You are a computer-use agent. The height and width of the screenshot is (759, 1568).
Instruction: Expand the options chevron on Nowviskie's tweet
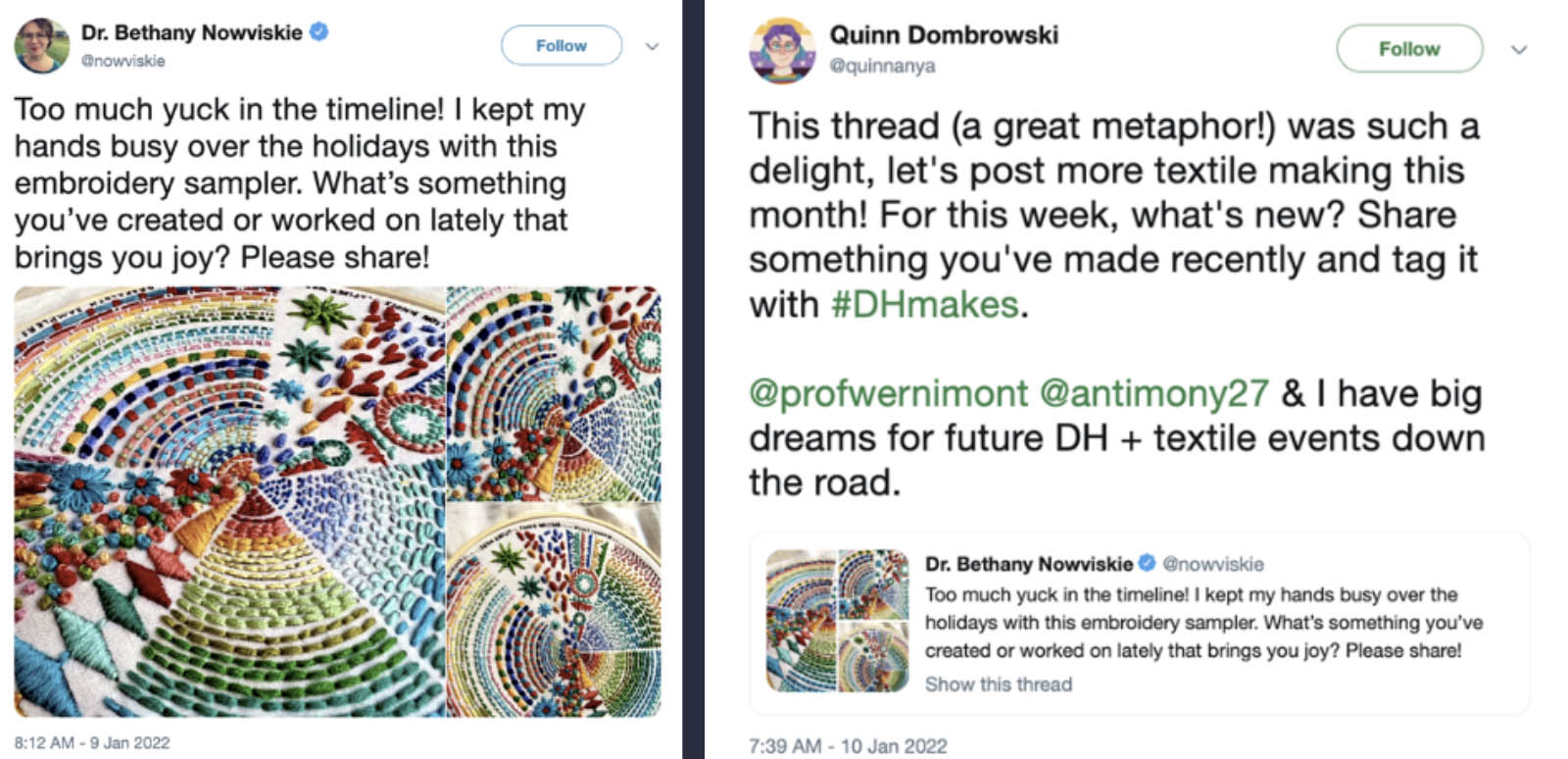click(652, 46)
